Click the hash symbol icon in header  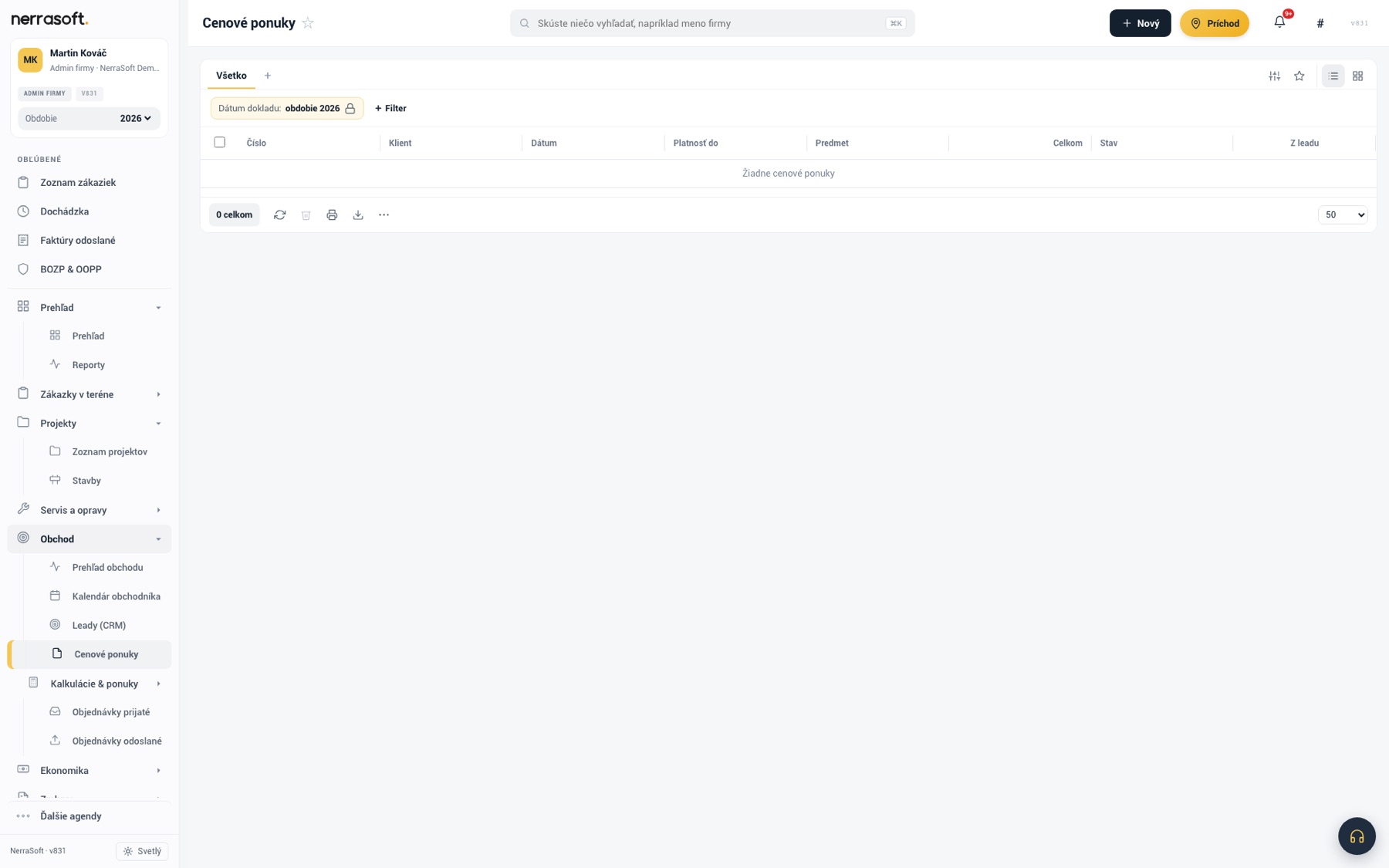coord(1320,23)
